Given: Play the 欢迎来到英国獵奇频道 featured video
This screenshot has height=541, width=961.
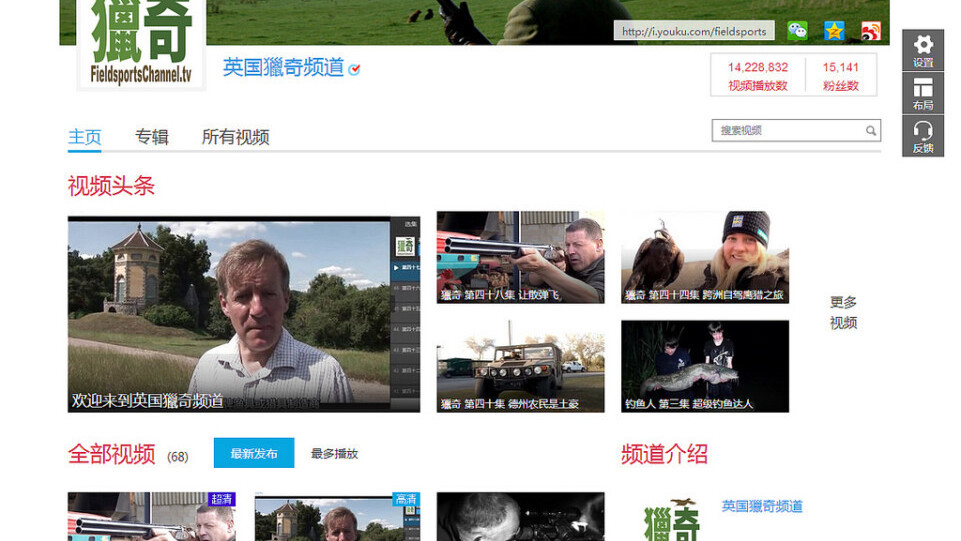Looking at the screenshot, I should click(229, 314).
